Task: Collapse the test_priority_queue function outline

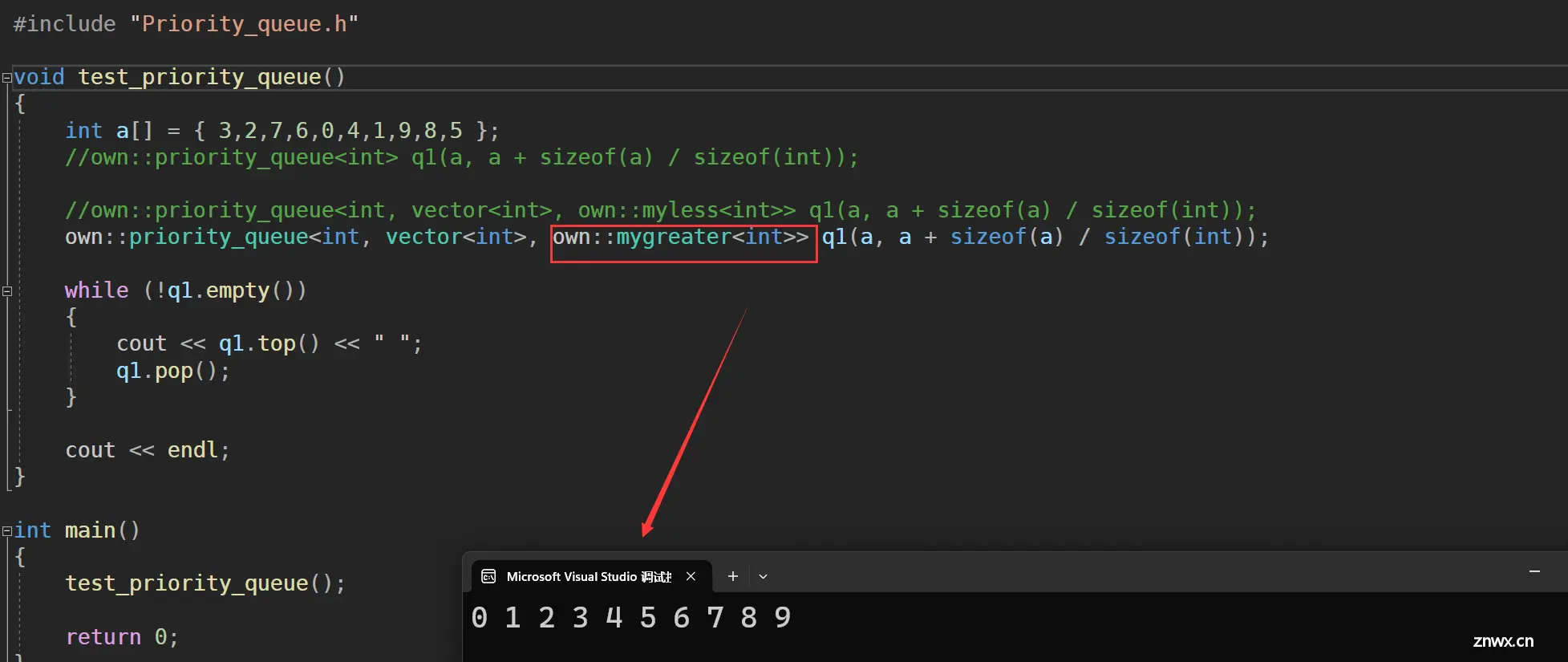Action: (6, 78)
